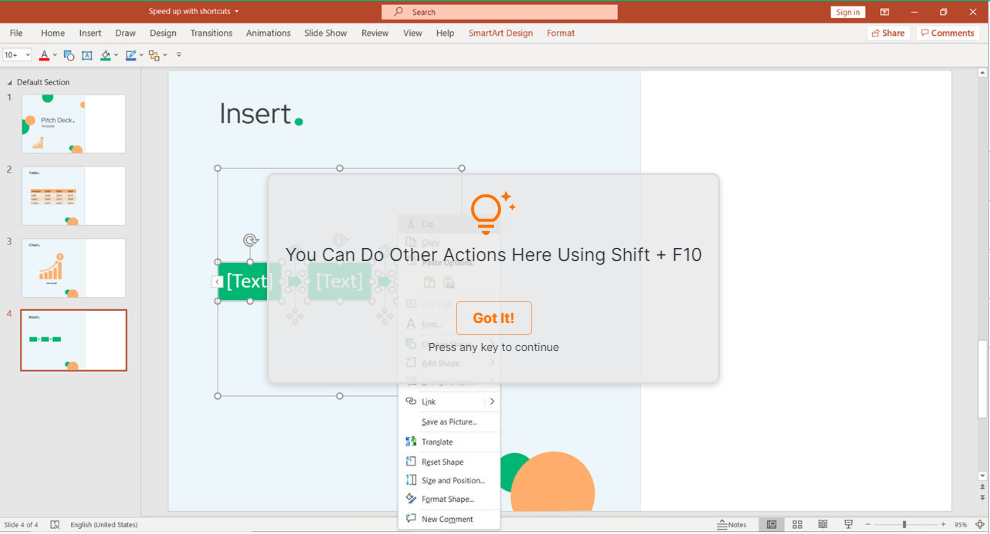990x534 pixels.
Task: Collapse the Default Section
Action: pos(9,83)
